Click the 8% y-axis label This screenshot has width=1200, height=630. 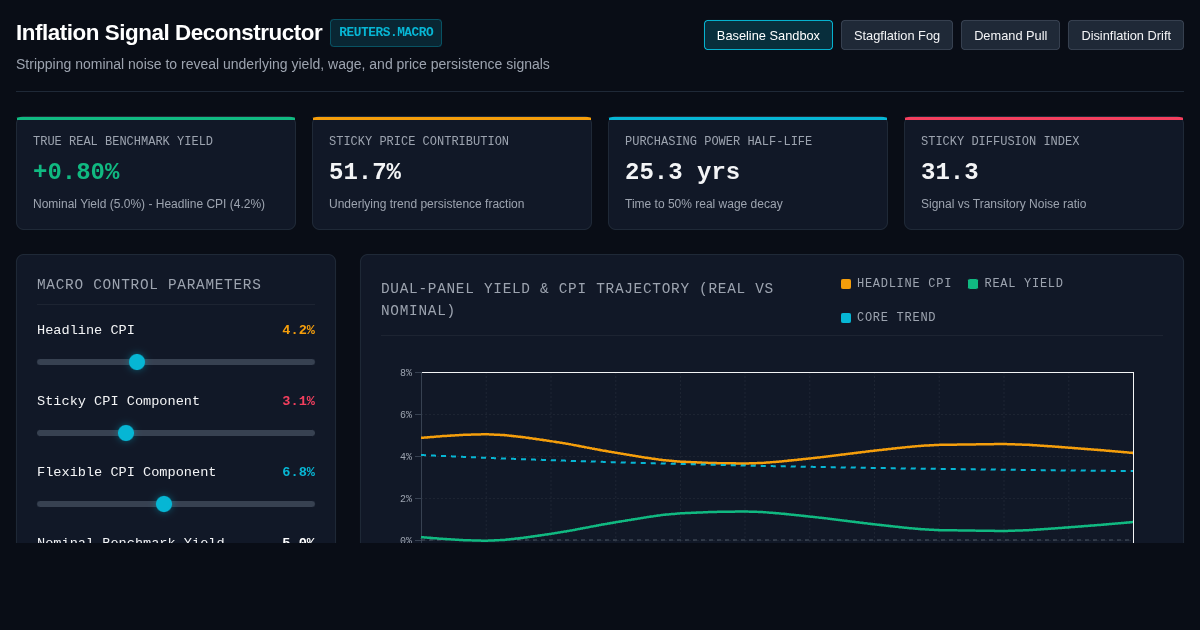pyautogui.click(x=406, y=373)
